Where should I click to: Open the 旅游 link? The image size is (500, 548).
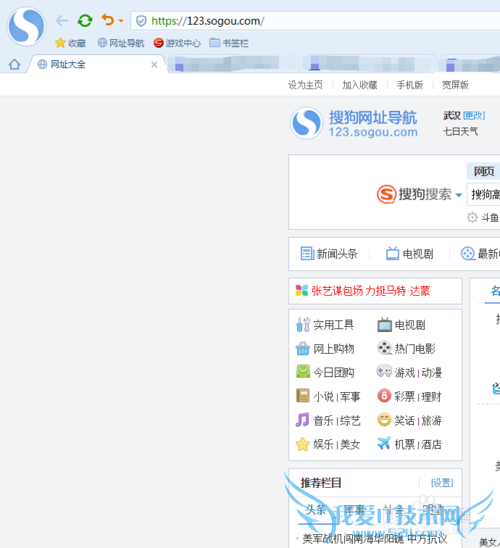(x=432, y=420)
